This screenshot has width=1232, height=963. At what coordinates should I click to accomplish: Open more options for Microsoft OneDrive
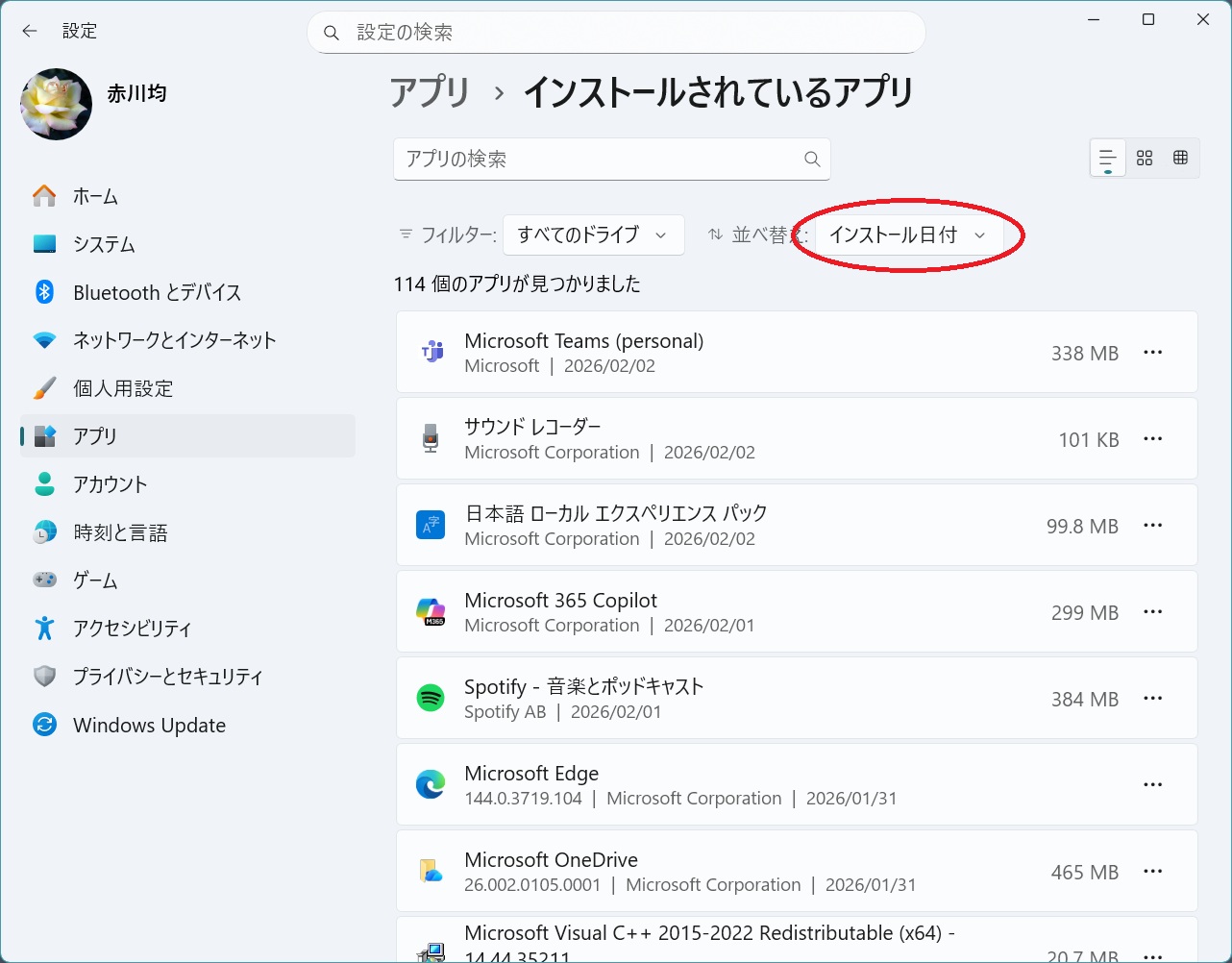click(x=1152, y=872)
